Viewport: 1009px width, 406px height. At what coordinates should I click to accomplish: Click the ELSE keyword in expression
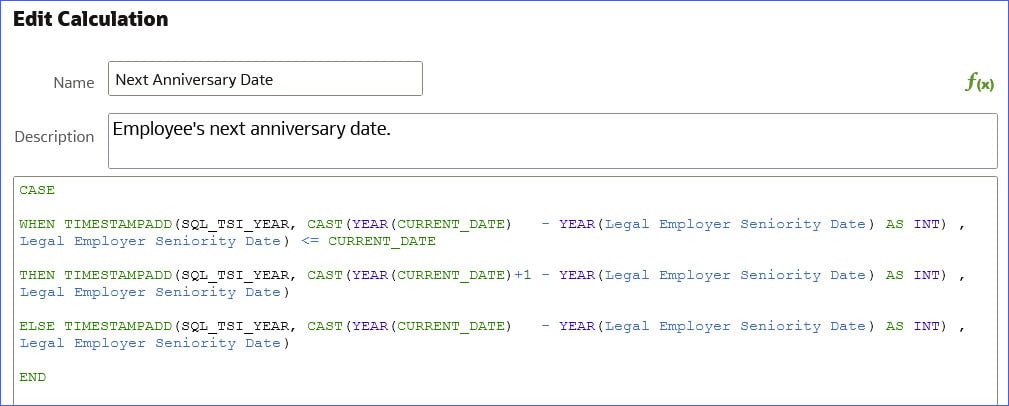point(37,326)
